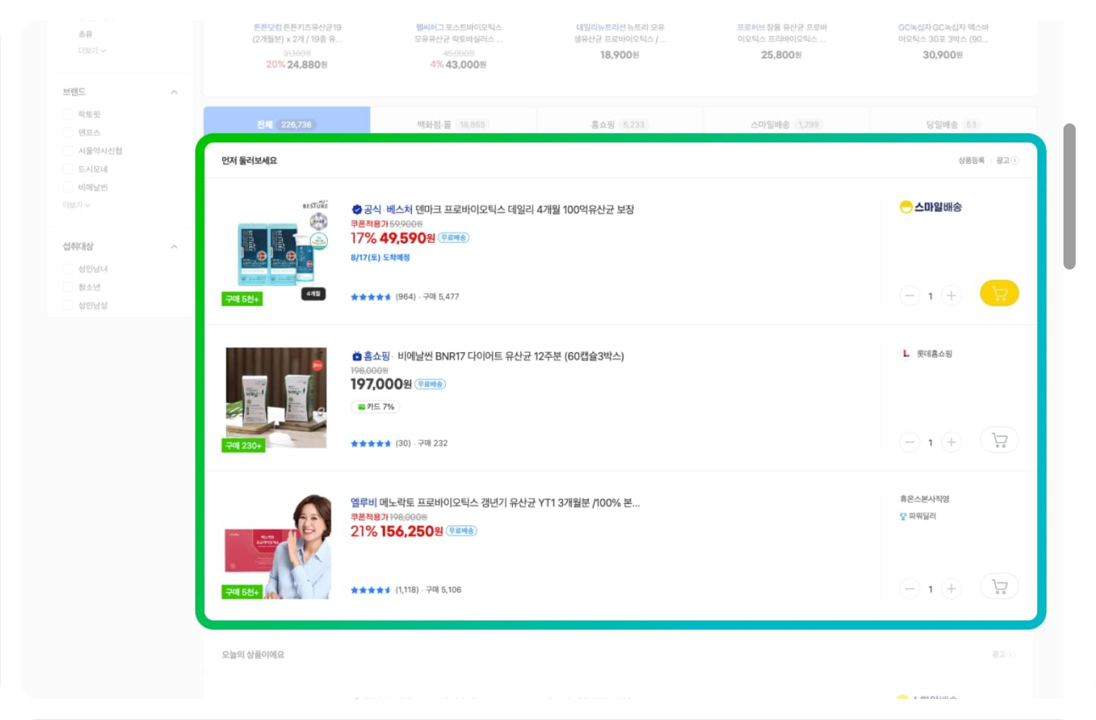Click 무료배송 badge next to 197,000원
Viewport: 1096px width, 720px height.
pos(430,384)
